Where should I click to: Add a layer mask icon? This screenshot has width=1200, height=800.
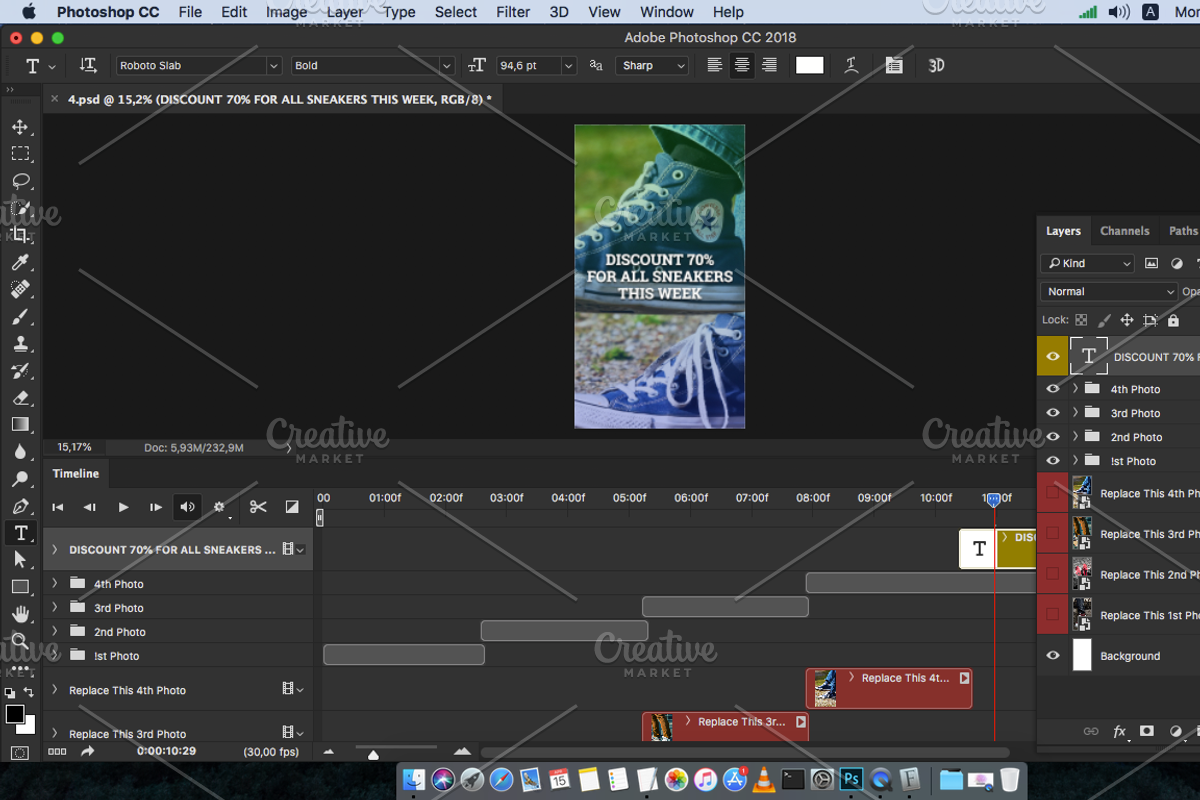point(1147,731)
